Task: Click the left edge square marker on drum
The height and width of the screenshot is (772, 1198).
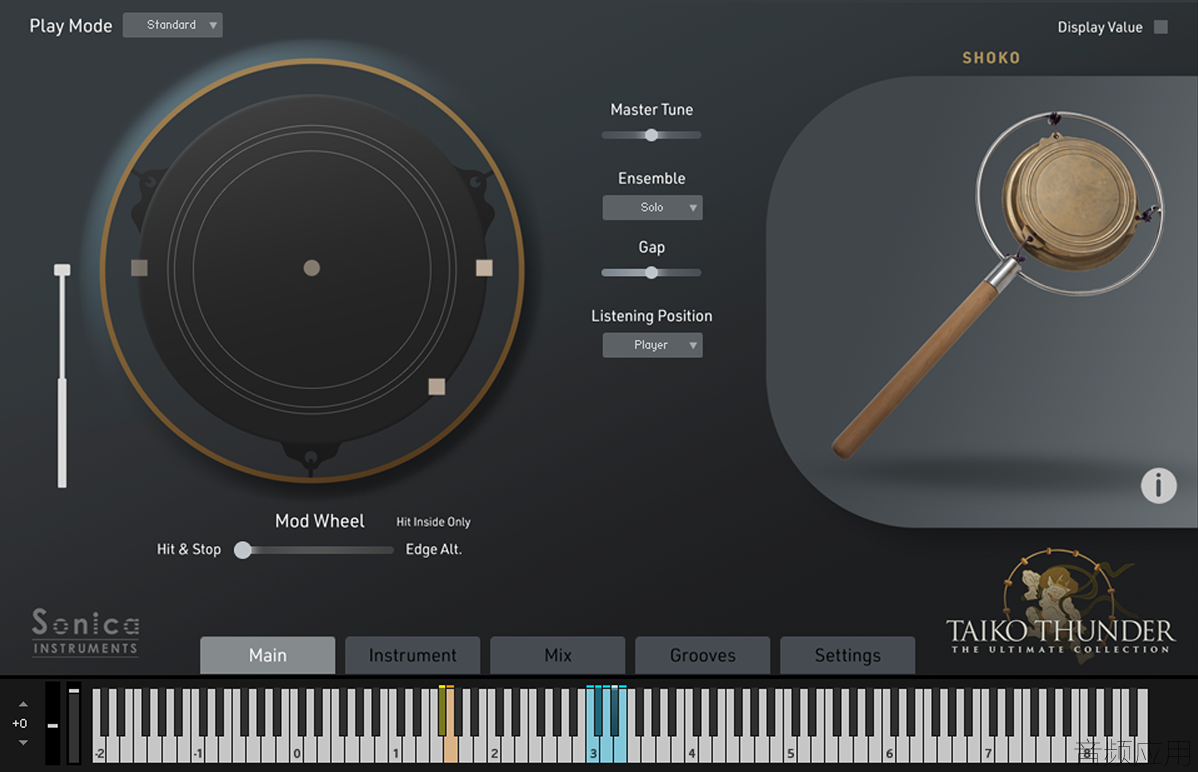Action: point(139,268)
